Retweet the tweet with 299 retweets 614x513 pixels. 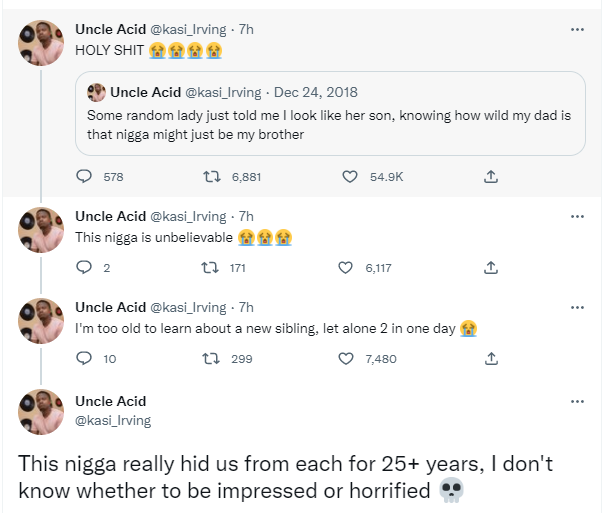pyautogui.click(x=211, y=359)
